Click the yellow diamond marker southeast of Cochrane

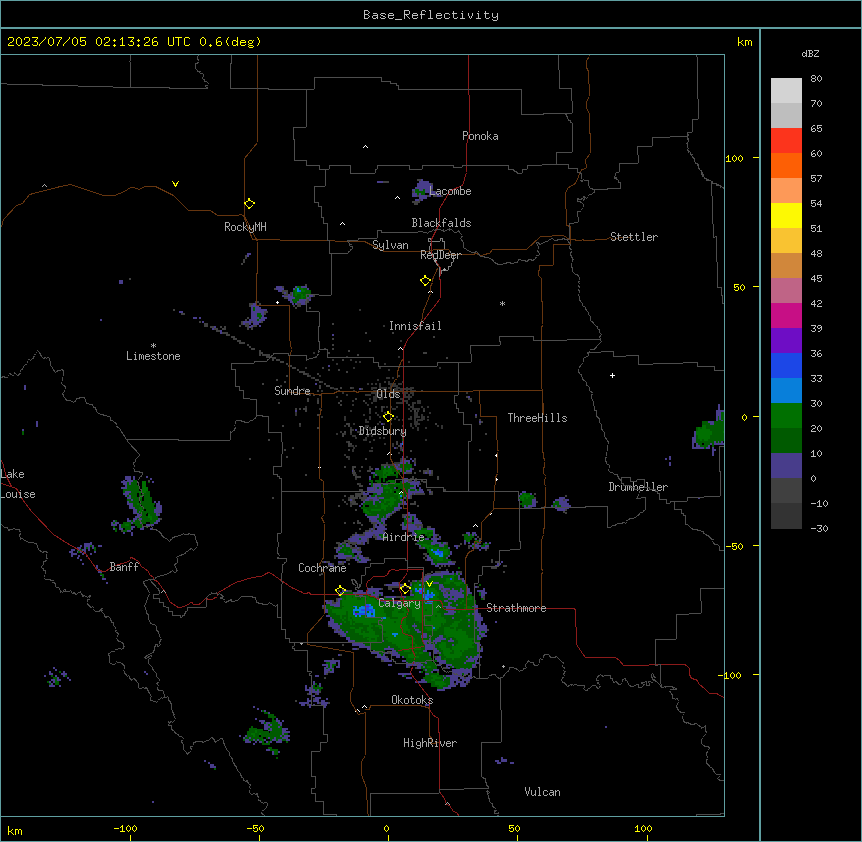tap(340, 591)
